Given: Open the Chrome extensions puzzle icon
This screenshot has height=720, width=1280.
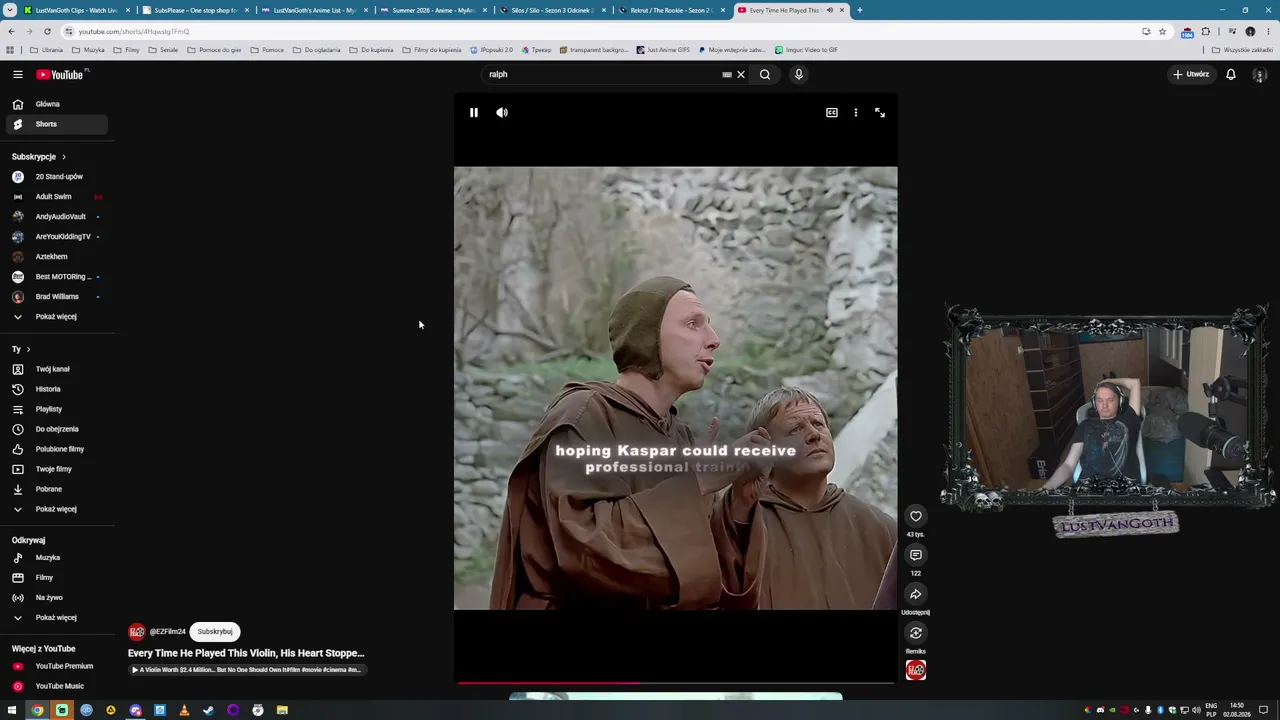Looking at the screenshot, I should (x=1205, y=31).
